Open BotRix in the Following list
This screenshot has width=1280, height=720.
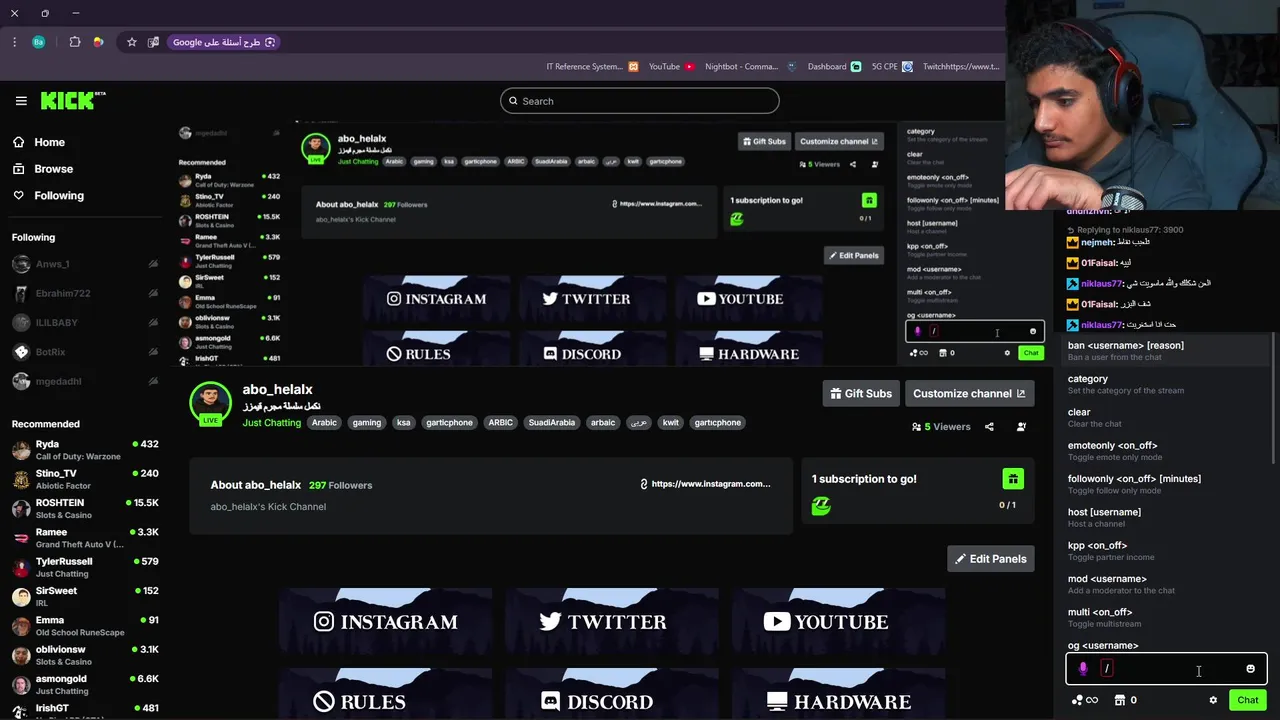pos(85,352)
